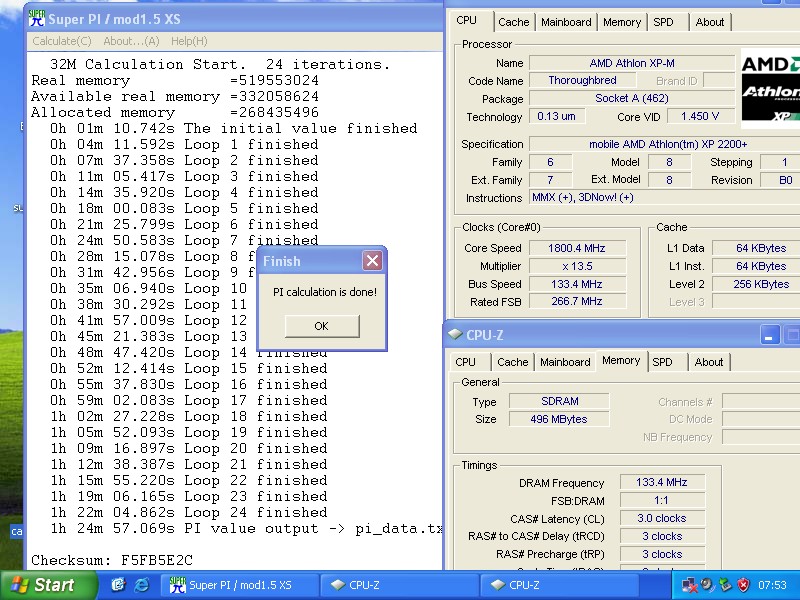The width and height of the screenshot is (800, 600).
Task: Open Super PI Calculate(C) menu
Action: tap(62, 41)
